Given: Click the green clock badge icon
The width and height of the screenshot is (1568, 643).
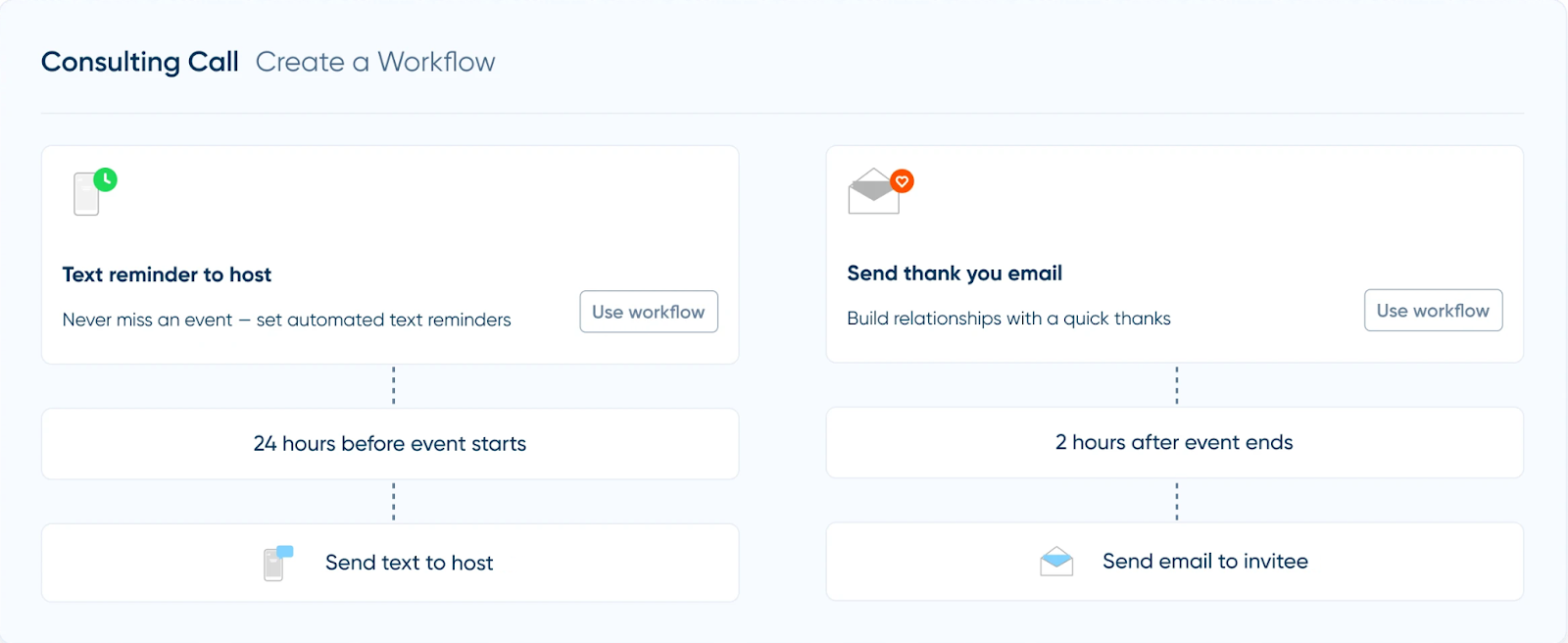Looking at the screenshot, I should pyautogui.click(x=105, y=180).
